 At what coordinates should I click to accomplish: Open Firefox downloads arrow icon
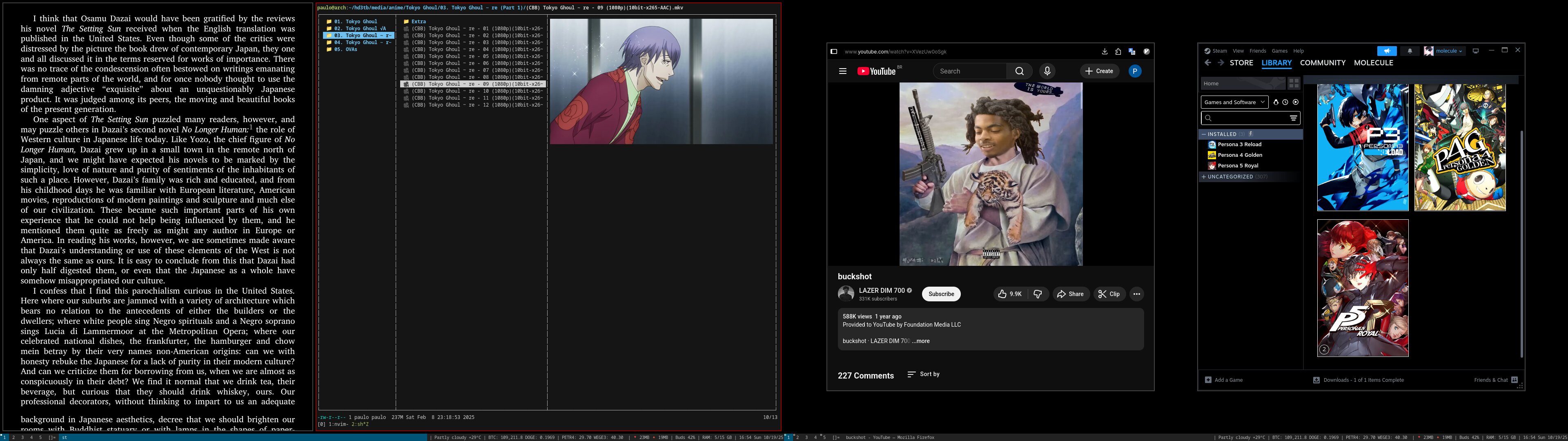(1104, 52)
